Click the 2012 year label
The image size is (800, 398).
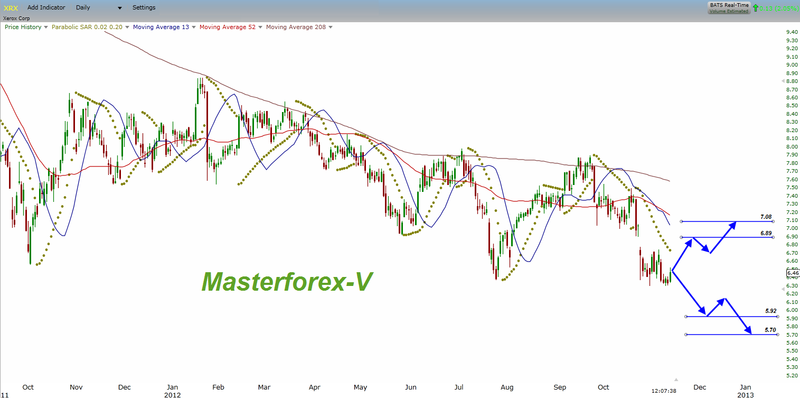pyautogui.click(x=171, y=394)
